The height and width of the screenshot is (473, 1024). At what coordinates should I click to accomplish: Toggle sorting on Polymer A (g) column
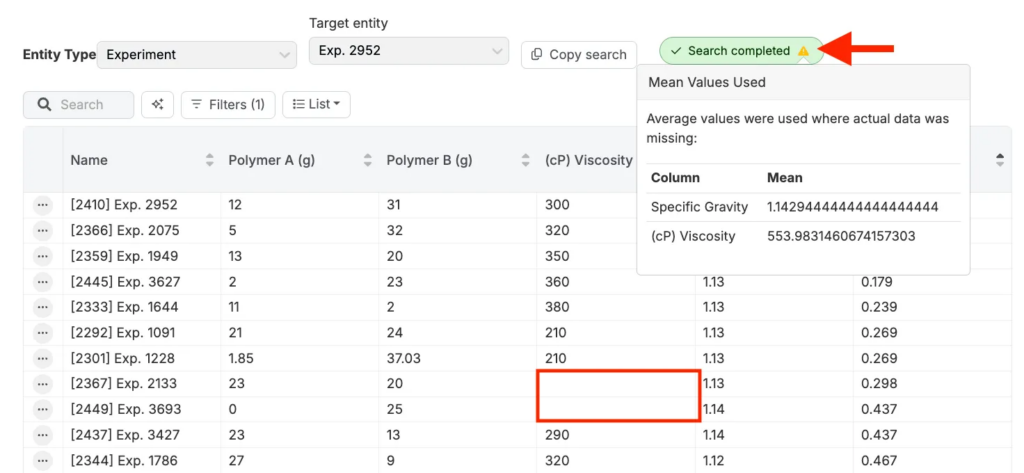pos(367,160)
